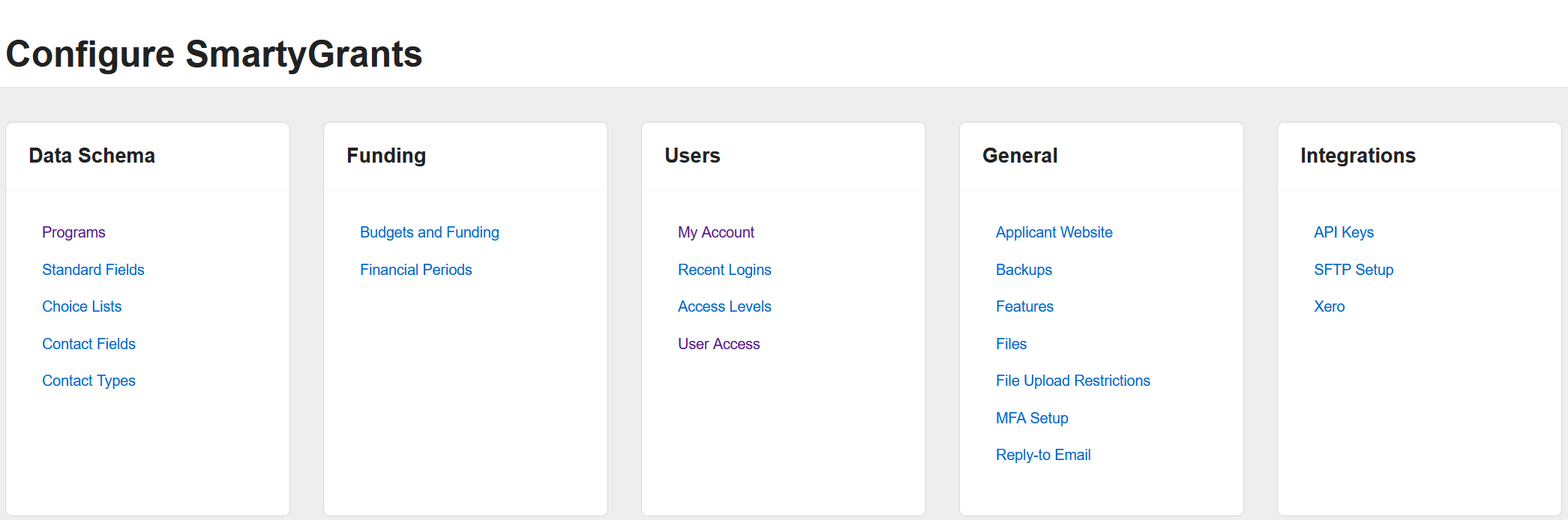Viewport: 1568px width, 520px height.
Task: Click Budgets and Funding link
Action: tap(429, 232)
